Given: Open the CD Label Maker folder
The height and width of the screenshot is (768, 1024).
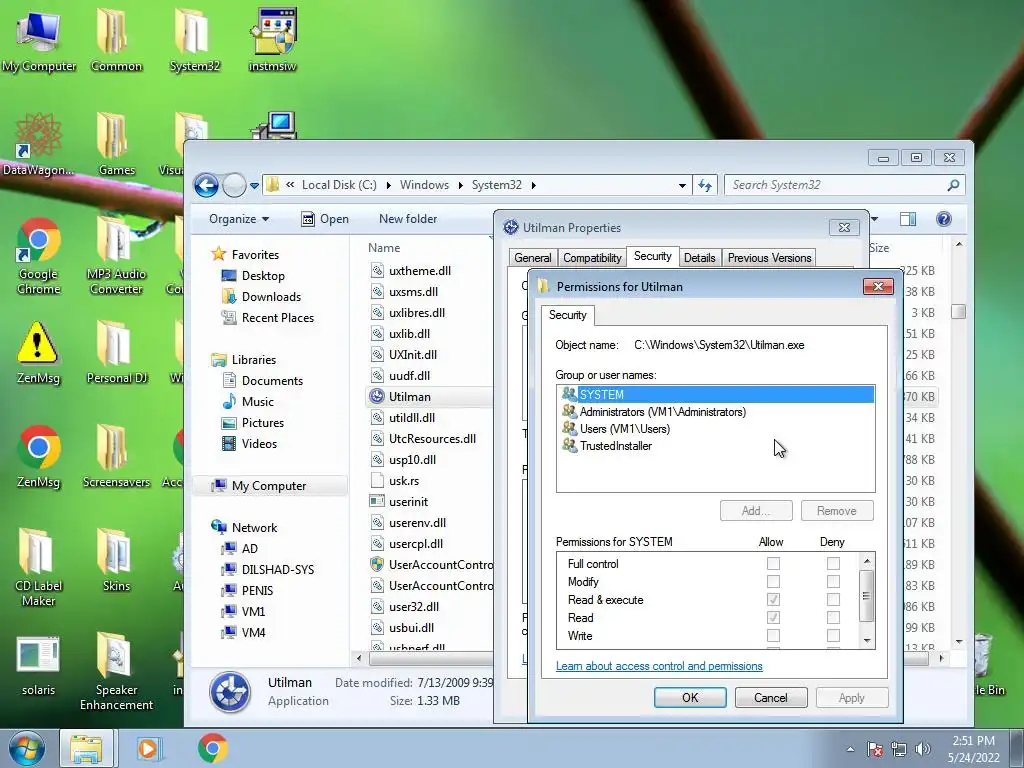Looking at the screenshot, I should pyautogui.click(x=38, y=567).
